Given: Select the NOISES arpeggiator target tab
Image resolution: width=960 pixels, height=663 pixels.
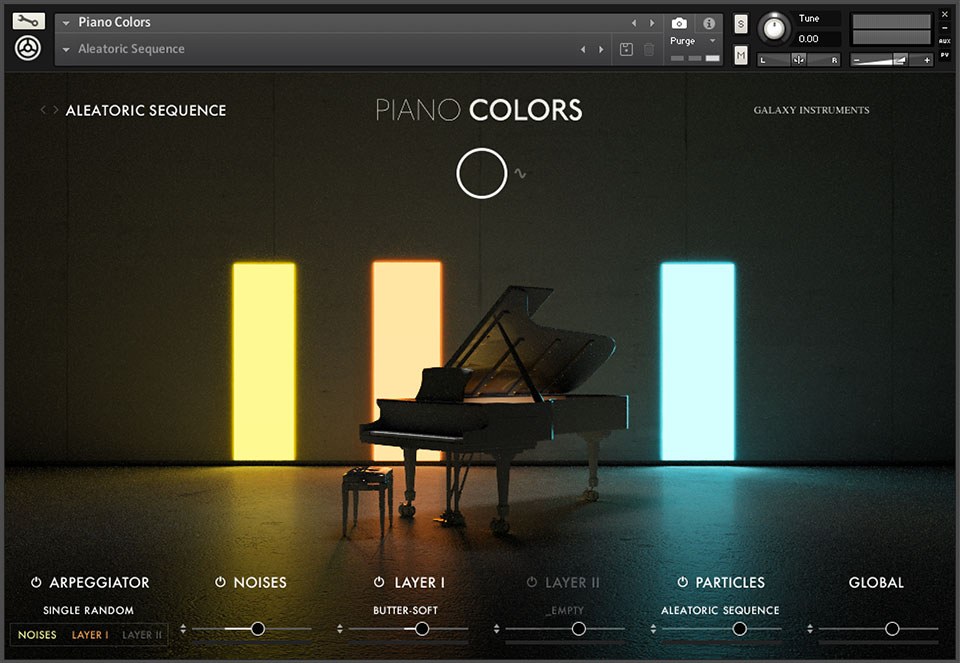Looking at the screenshot, I should pos(37,635).
